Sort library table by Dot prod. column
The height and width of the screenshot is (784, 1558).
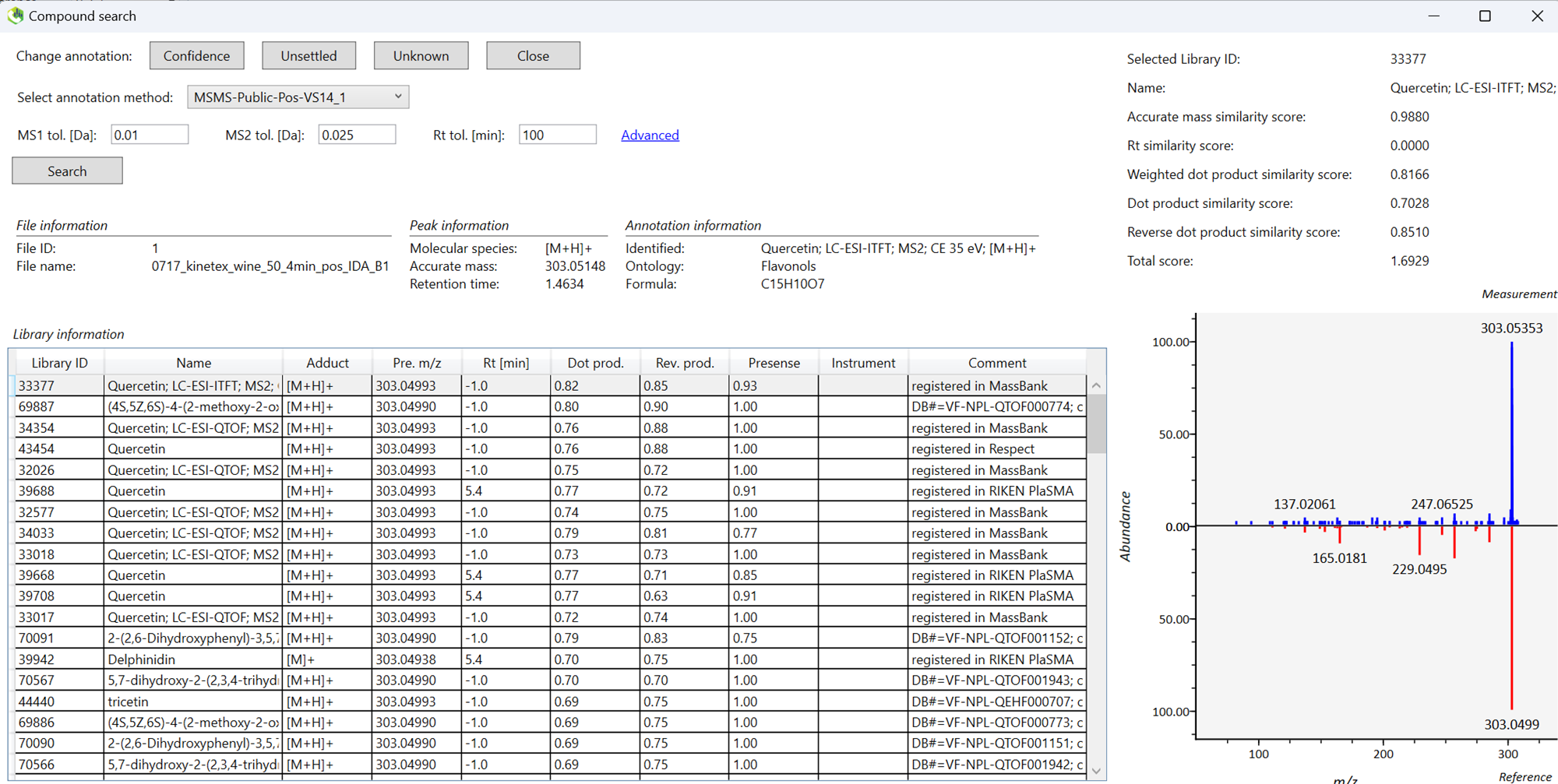(x=595, y=362)
